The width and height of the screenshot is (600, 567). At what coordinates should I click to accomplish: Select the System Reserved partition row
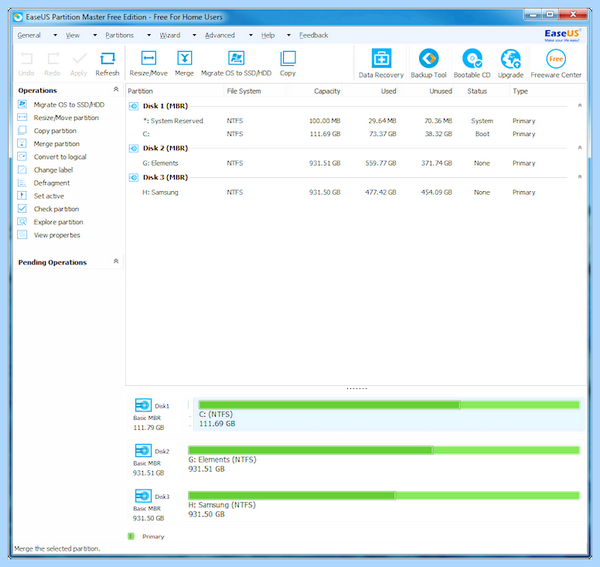tap(355, 121)
